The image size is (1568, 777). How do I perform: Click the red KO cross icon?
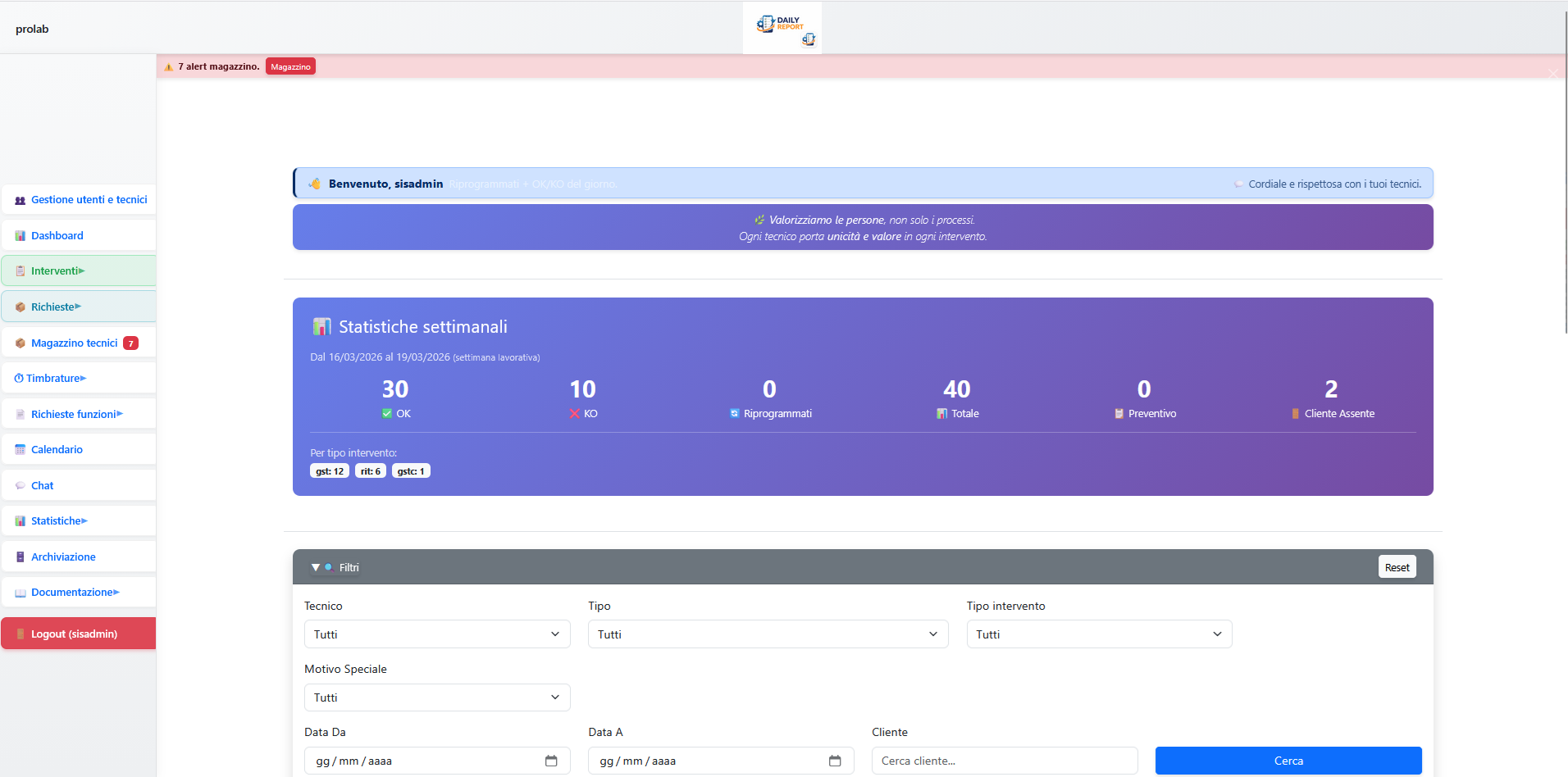coord(575,414)
